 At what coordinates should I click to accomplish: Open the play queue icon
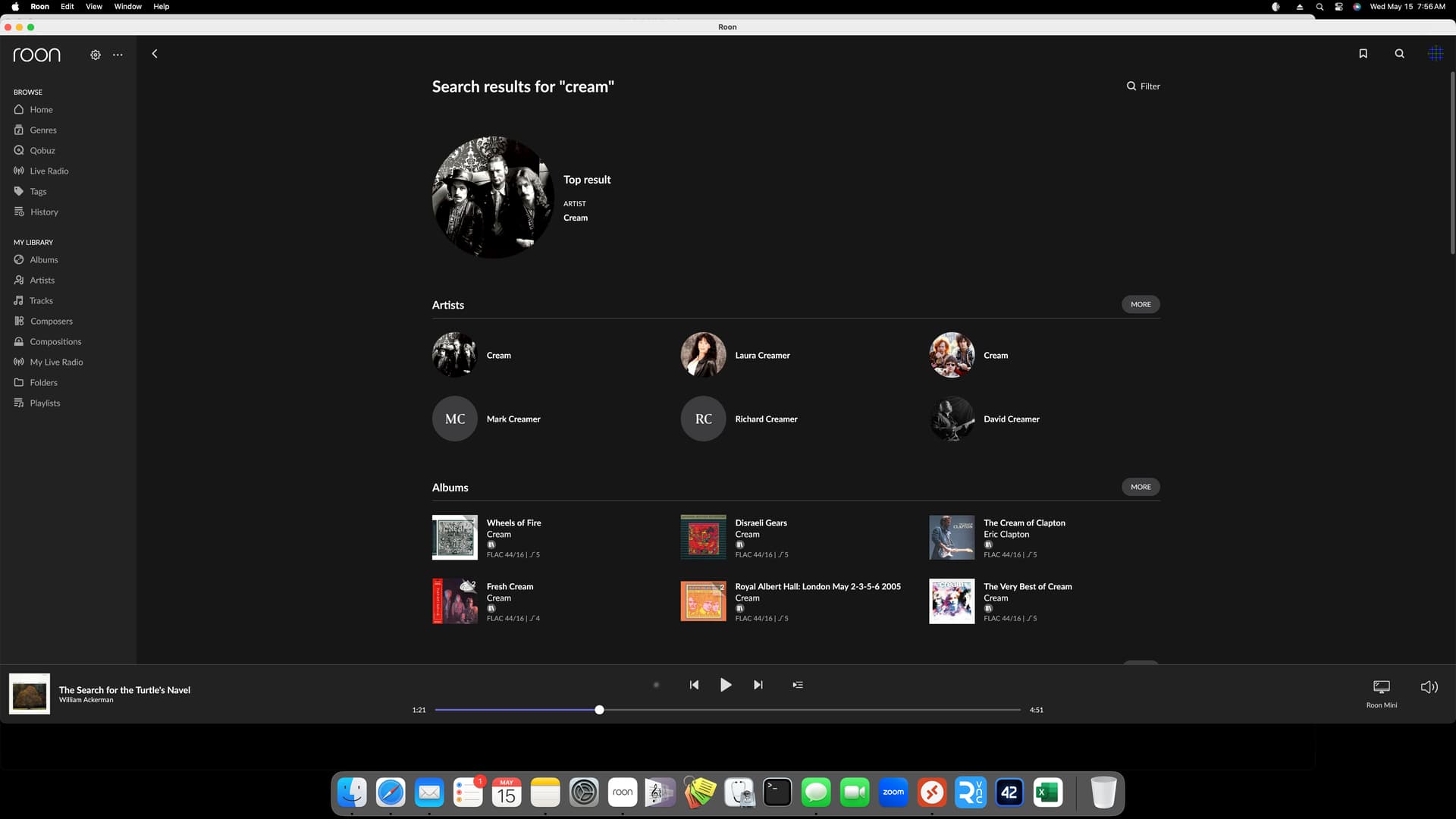click(798, 685)
